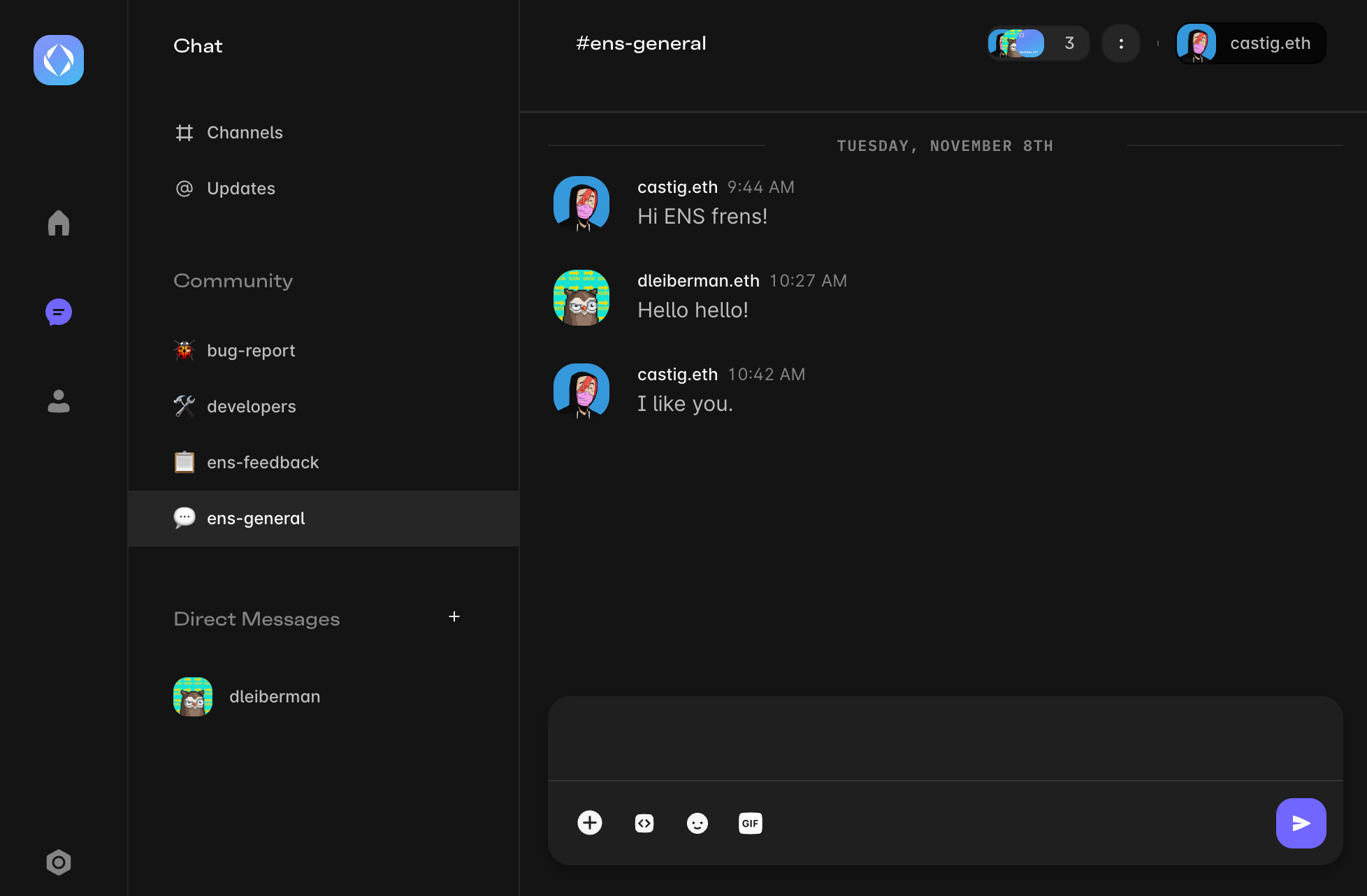Open the three-dot channel options menu

click(1121, 43)
